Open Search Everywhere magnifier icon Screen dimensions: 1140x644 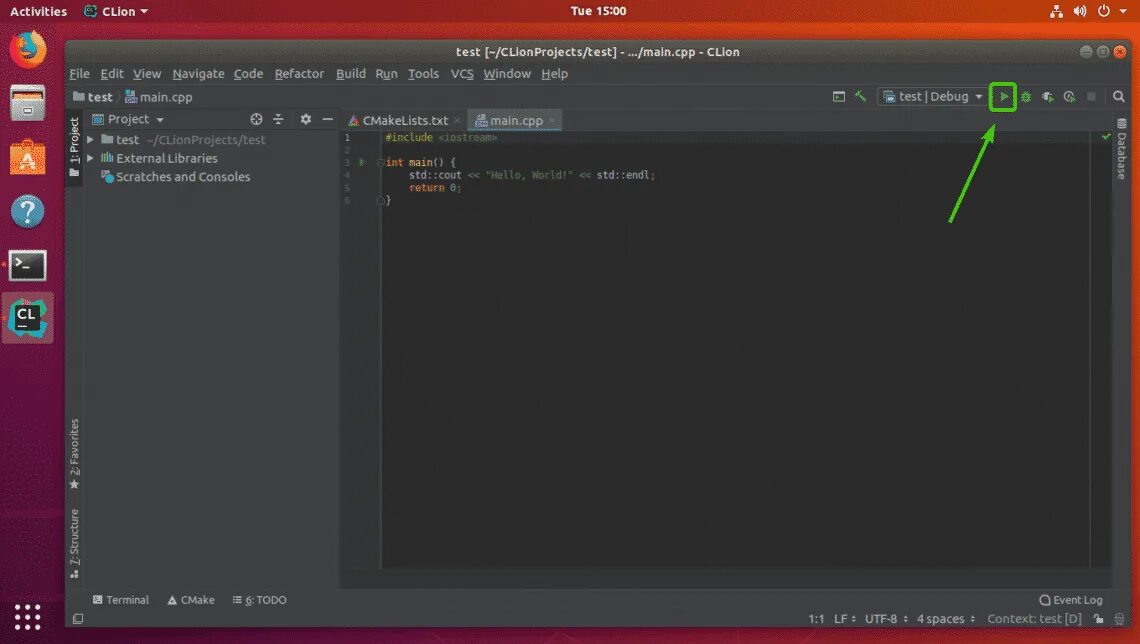point(1119,97)
